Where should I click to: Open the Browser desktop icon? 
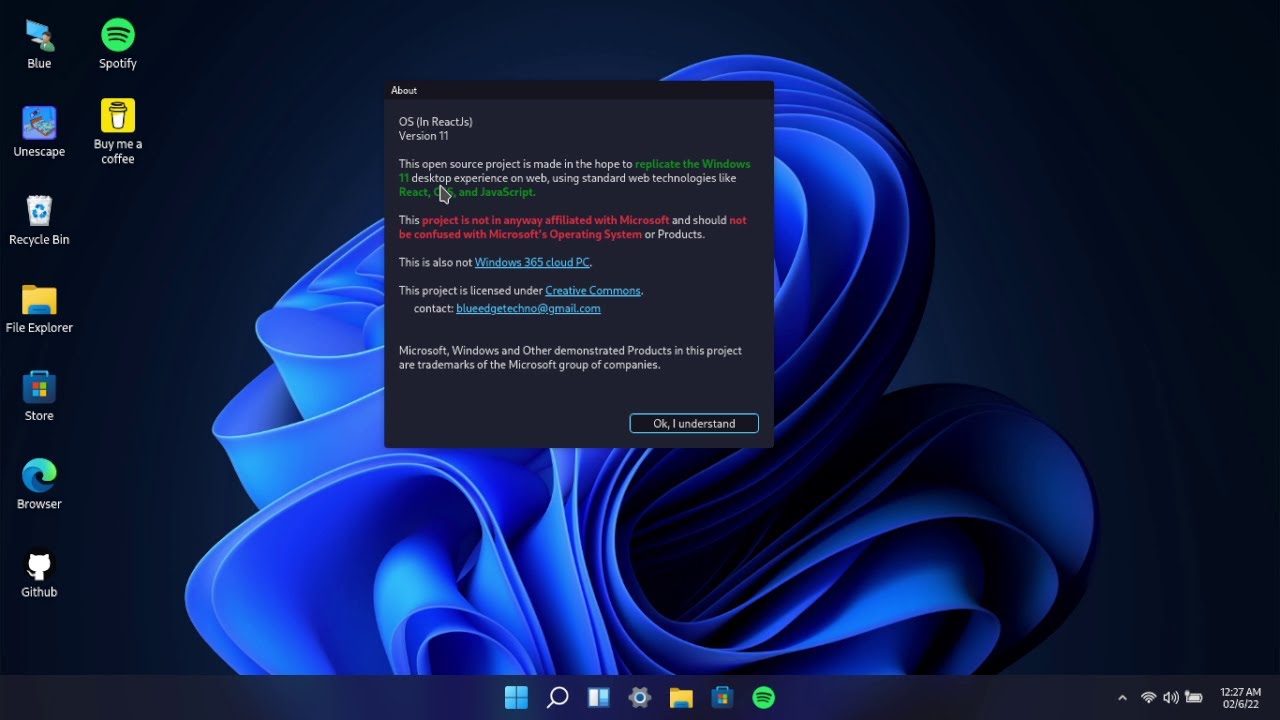point(39,484)
